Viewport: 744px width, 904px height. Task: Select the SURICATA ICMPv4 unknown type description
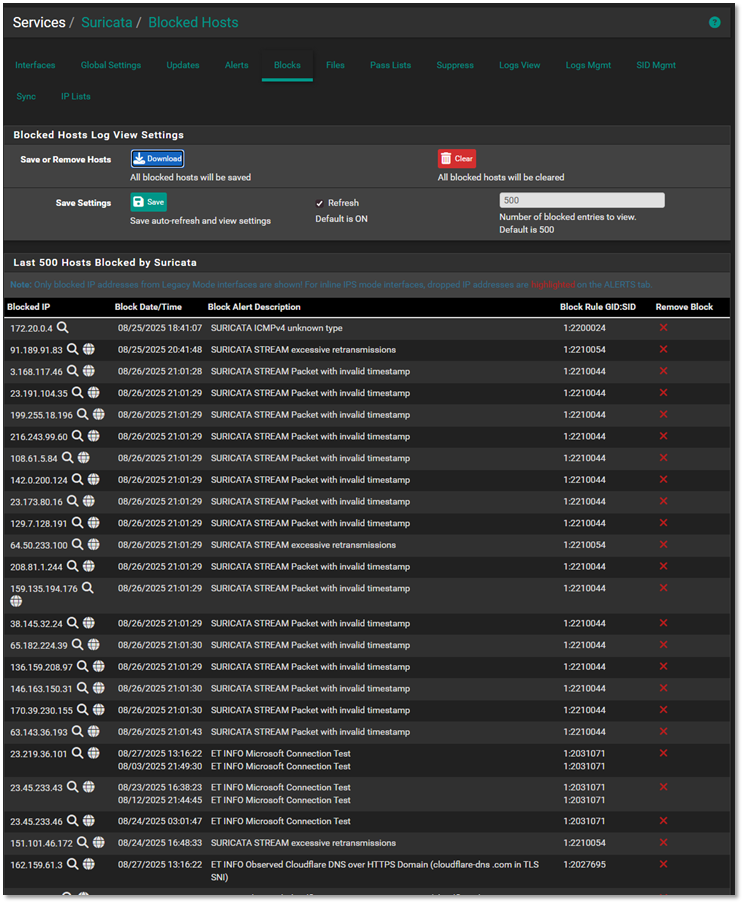pyautogui.click(x=276, y=328)
